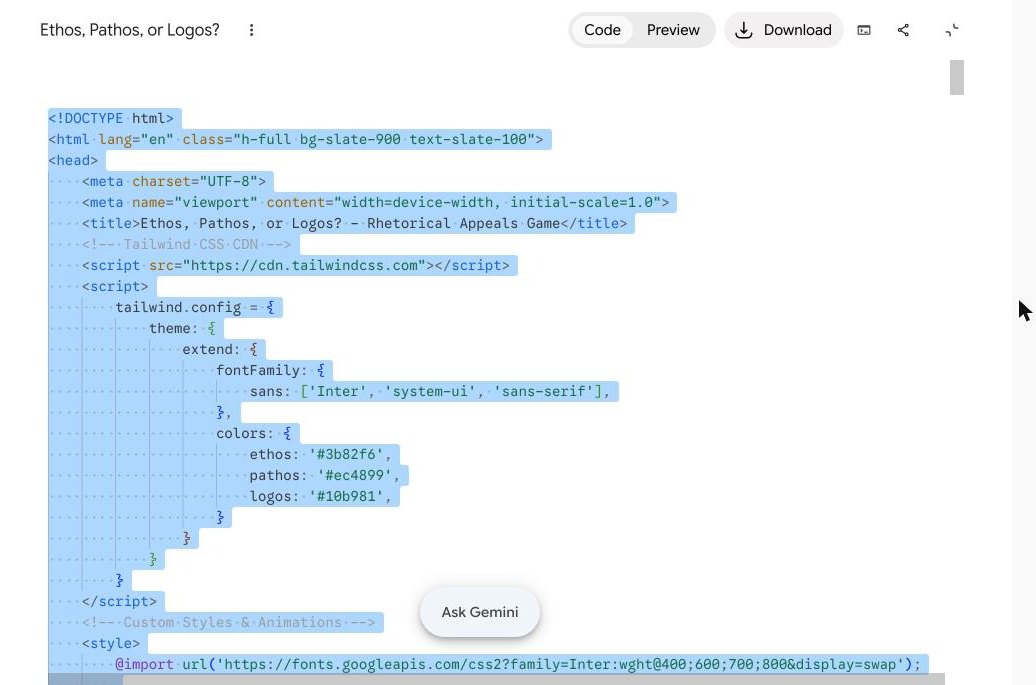1036x685 pixels.
Task: Click the '@import url' Google Fonts line
Action: tap(518, 665)
